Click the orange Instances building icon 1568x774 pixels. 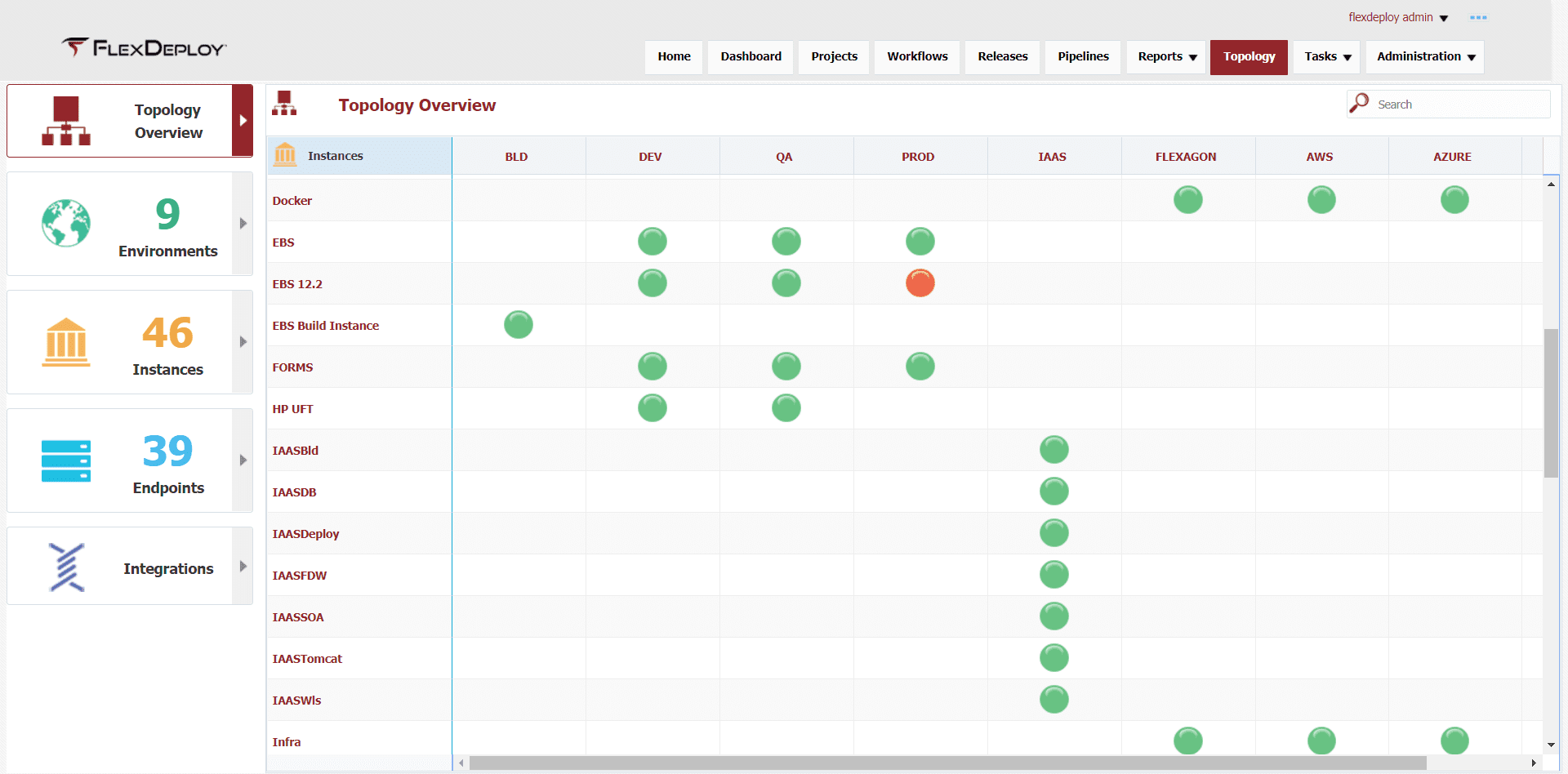click(x=66, y=342)
